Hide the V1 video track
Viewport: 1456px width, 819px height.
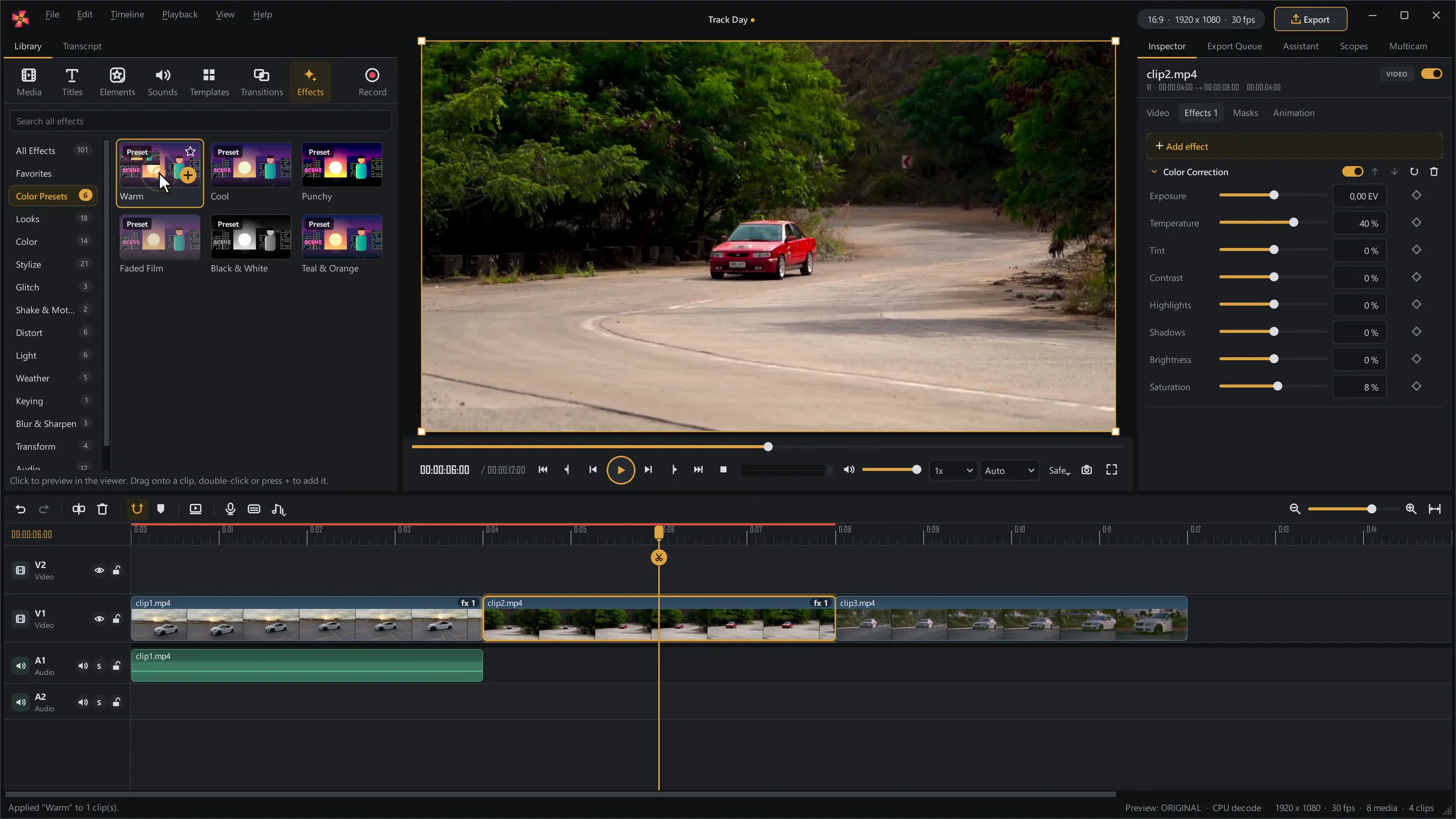coord(99,619)
